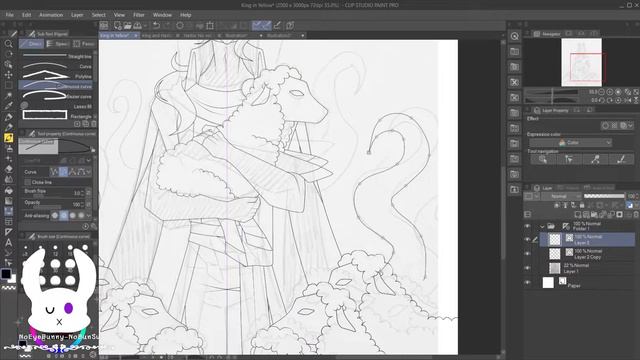Screen dimensions: 640x360
Task: Click the Clear circle icon in the command bar
Action: [x=180, y=25]
